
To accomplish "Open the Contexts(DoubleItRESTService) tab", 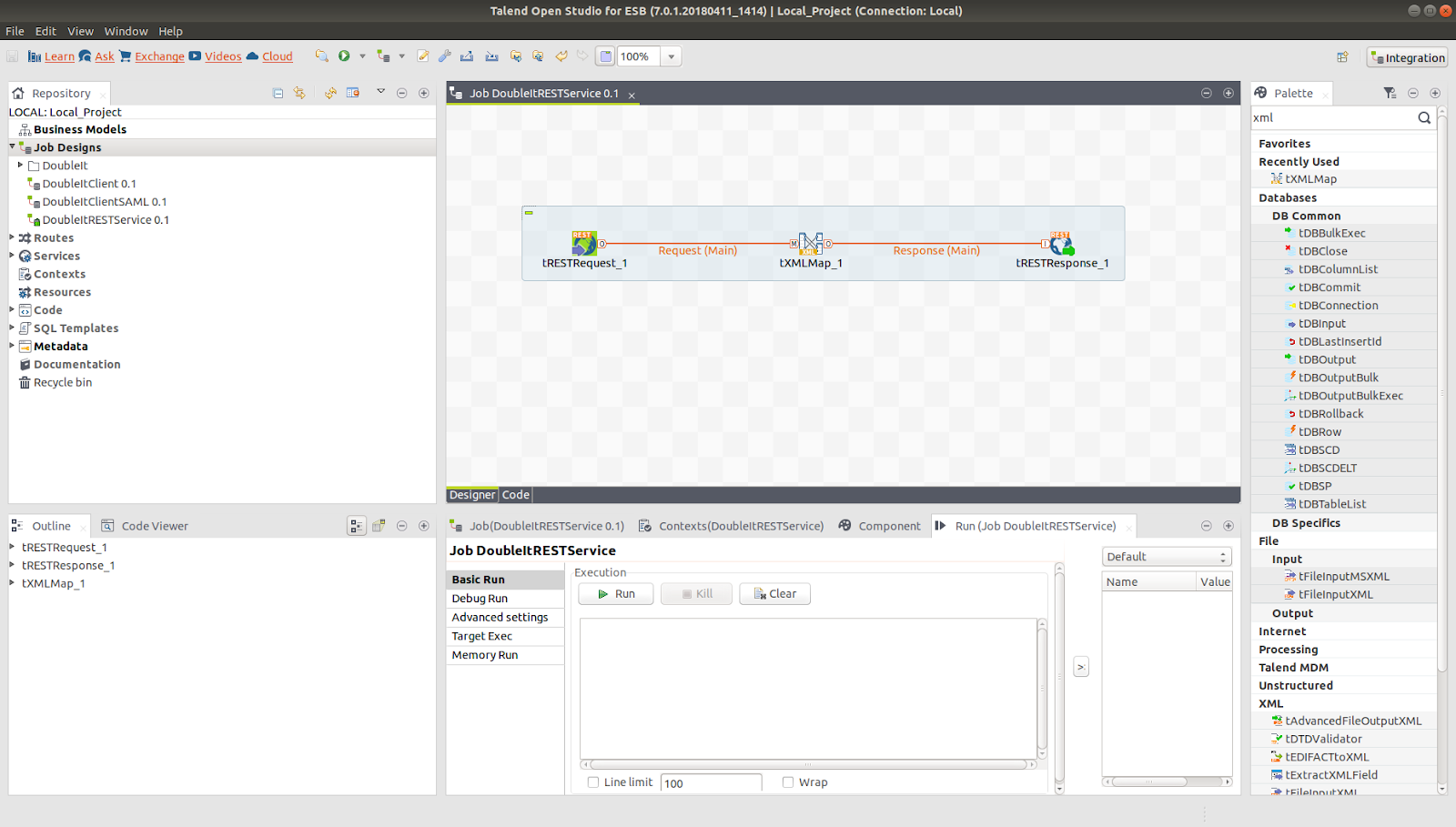I will [732, 526].
